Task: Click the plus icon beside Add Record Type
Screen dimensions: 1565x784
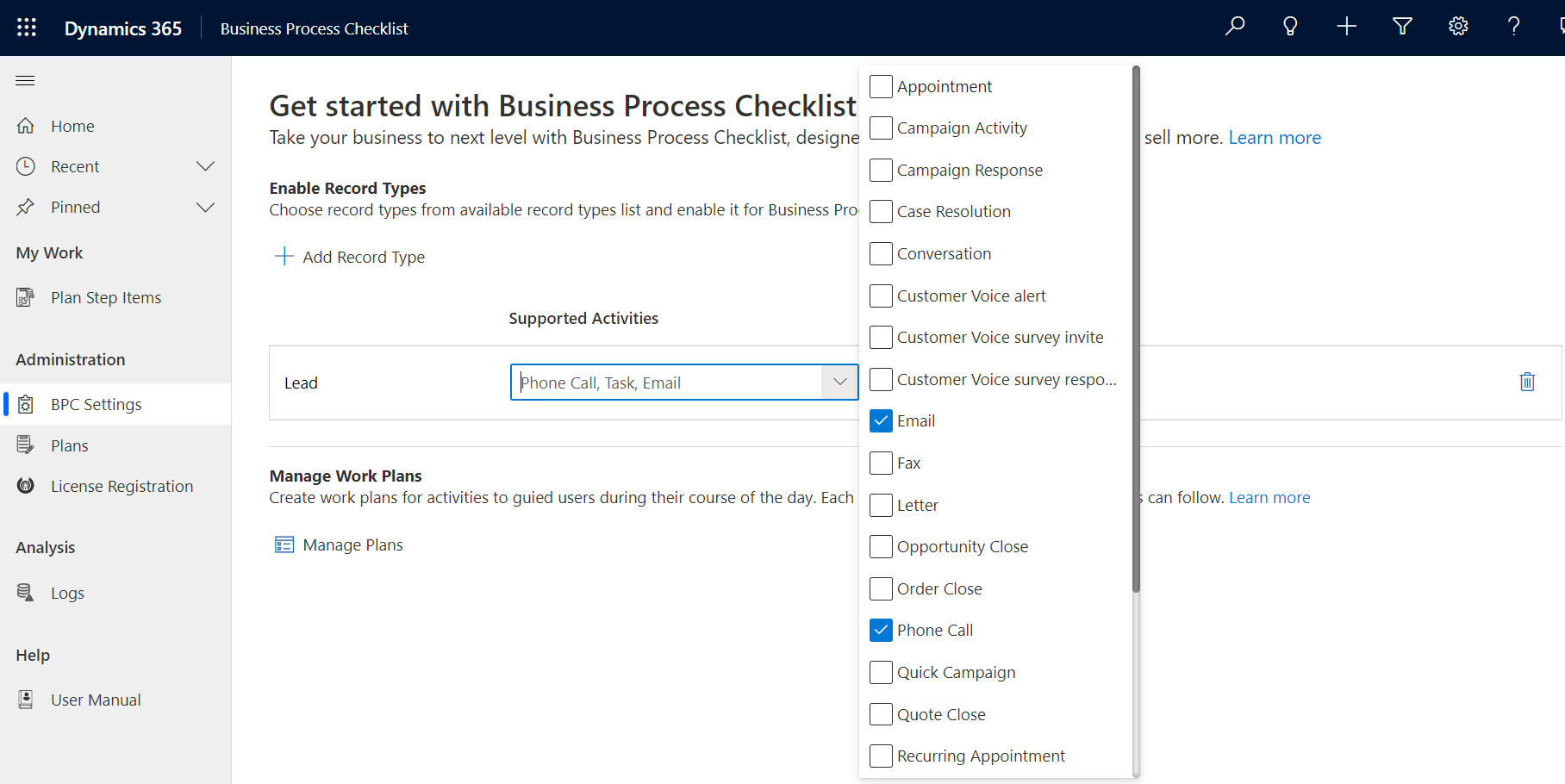Action: 284,256
